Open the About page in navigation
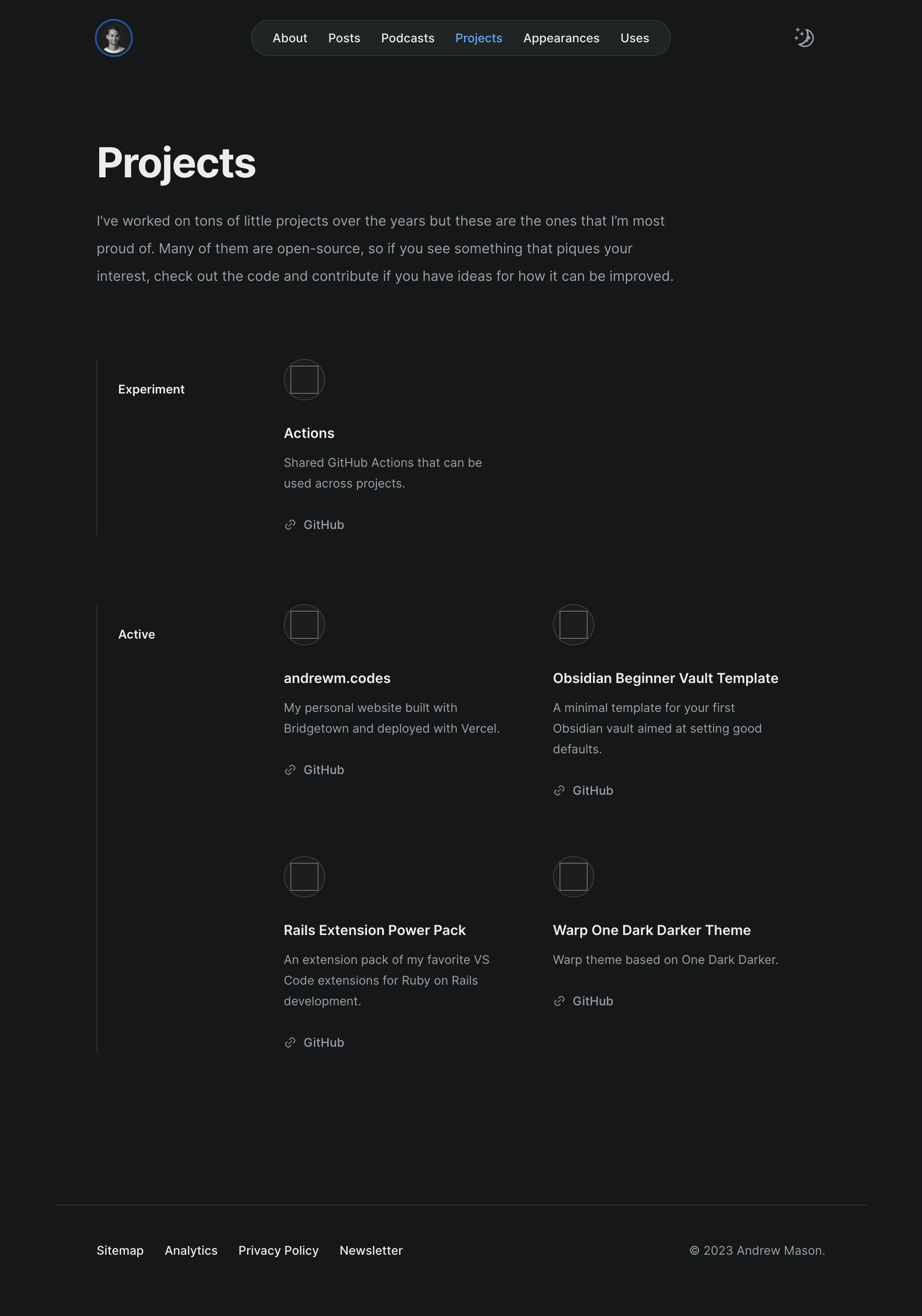The width and height of the screenshot is (922, 1316). (x=290, y=38)
